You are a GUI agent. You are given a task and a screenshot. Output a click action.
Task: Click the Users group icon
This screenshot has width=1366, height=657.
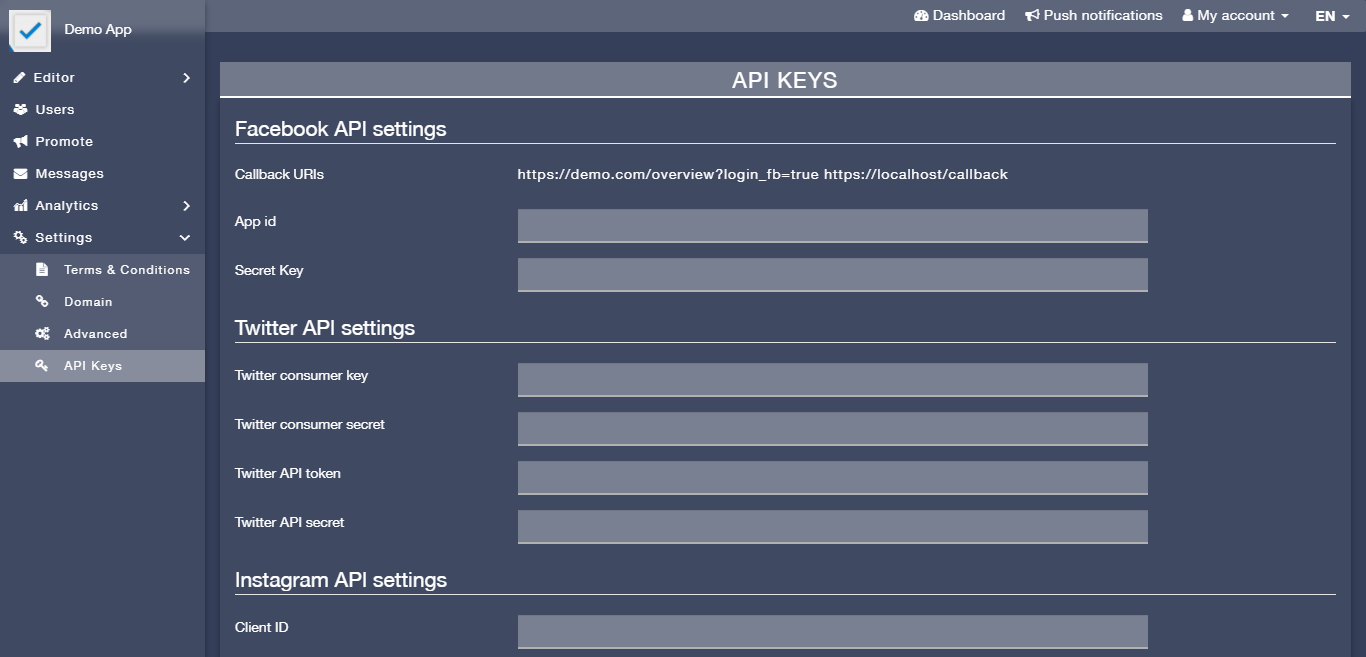click(x=20, y=110)
